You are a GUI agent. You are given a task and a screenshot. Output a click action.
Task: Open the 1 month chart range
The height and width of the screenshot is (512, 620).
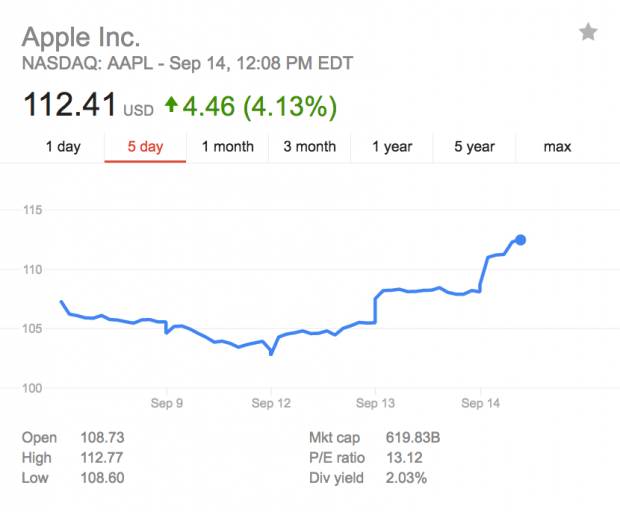pos(227,147)
